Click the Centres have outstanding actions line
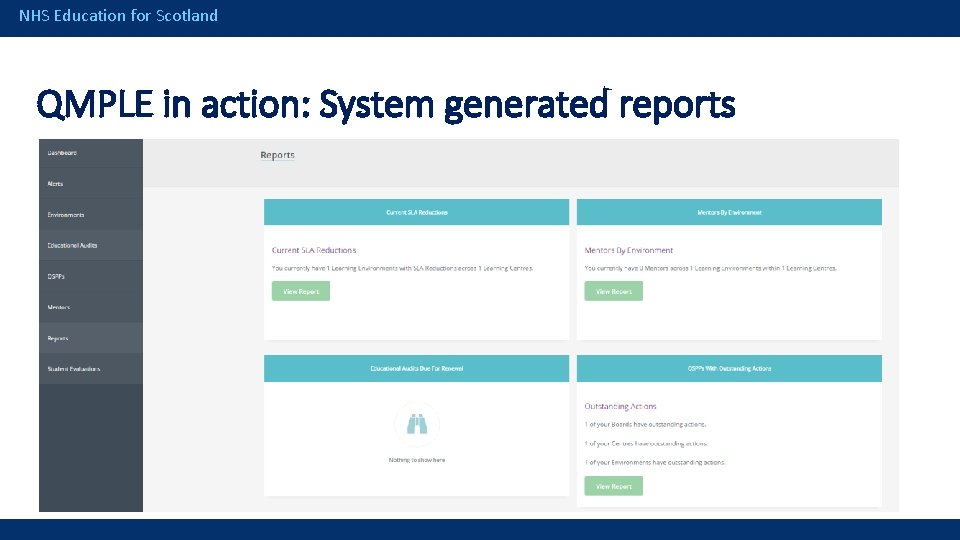The width and height of the screenshot is (960, 540). 646,443
